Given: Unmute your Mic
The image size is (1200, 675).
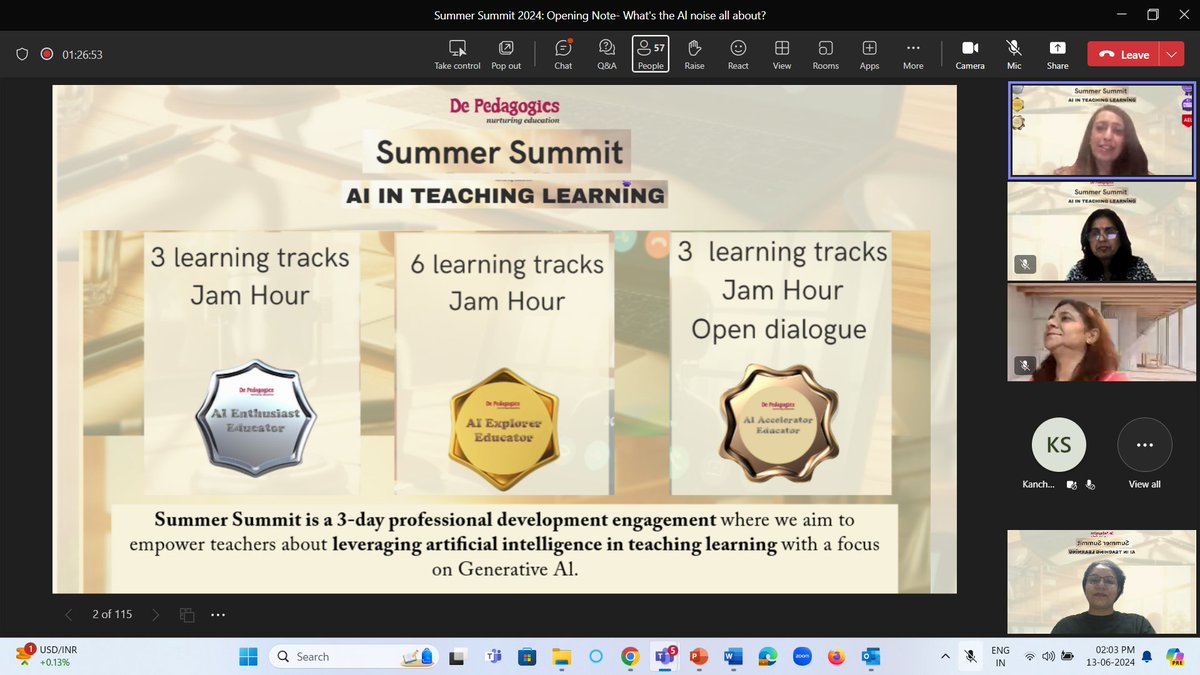Looking at the screenshot, I should pos(1013,52).
